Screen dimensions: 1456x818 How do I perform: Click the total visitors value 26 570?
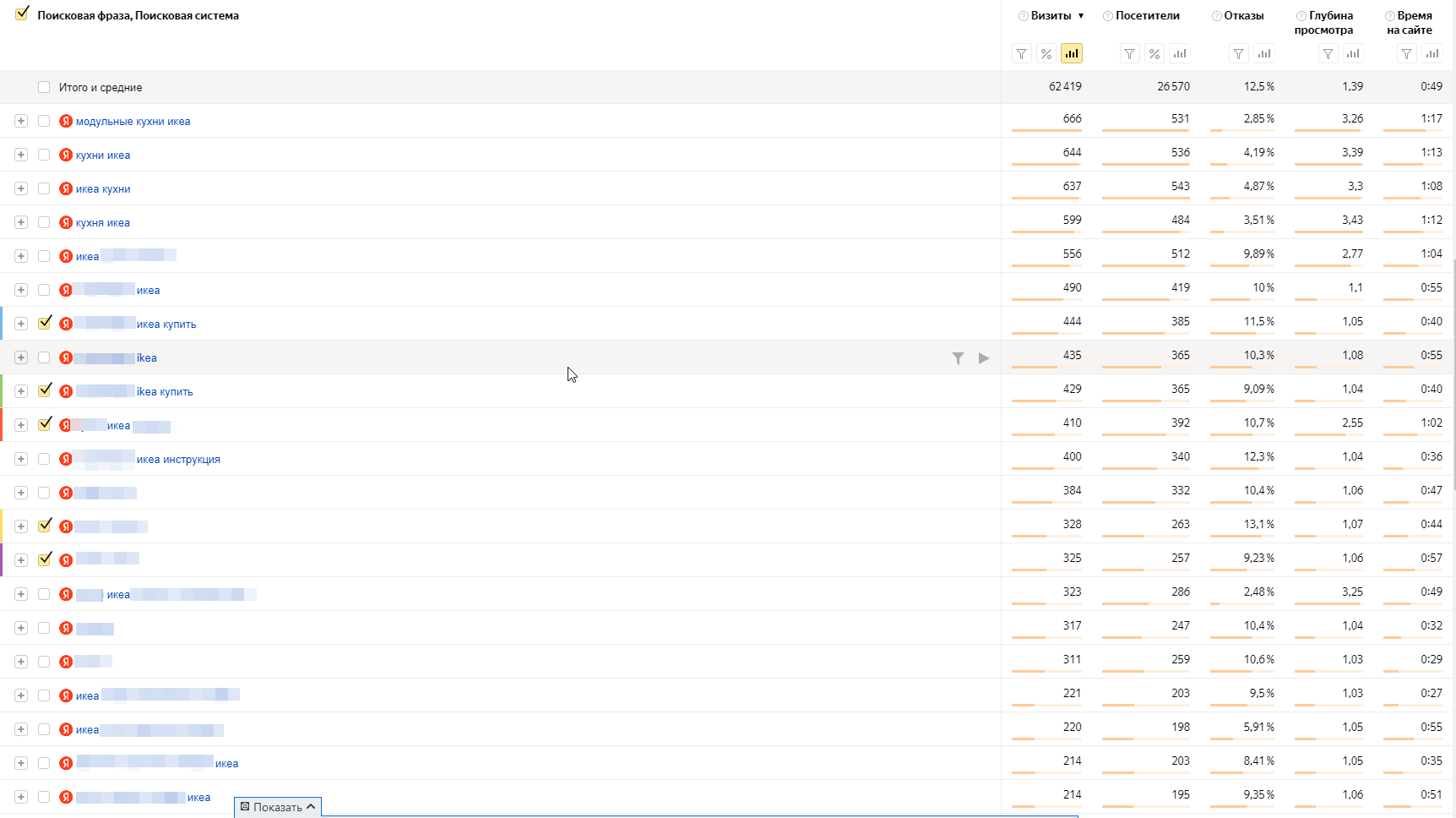coord(1173,87)
